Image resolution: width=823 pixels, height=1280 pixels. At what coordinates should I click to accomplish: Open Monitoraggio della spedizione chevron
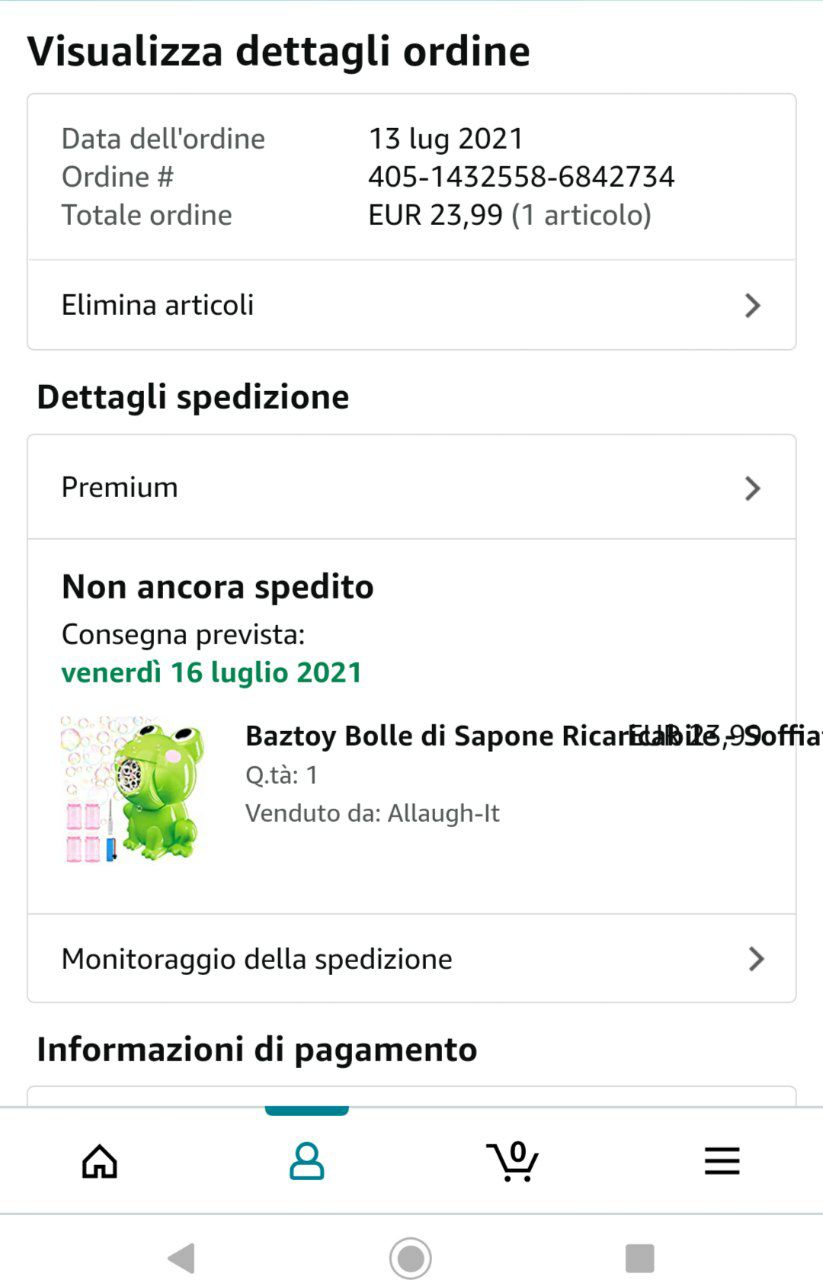[756, 960]
